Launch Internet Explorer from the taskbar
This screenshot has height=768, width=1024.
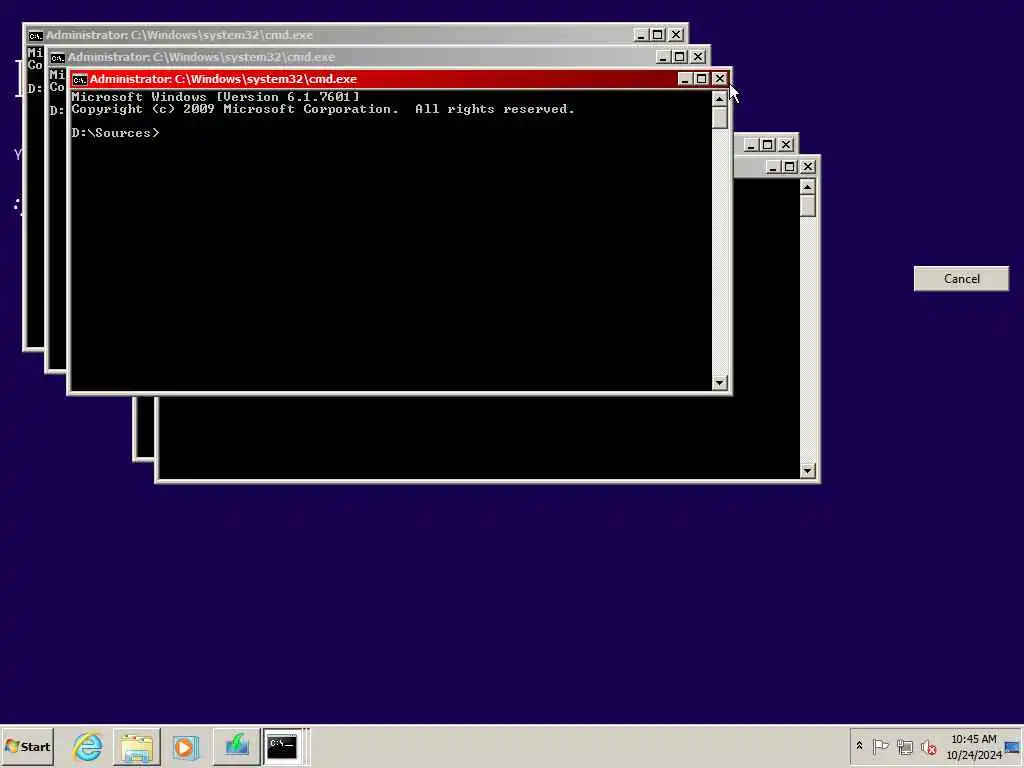click(88, 746)
